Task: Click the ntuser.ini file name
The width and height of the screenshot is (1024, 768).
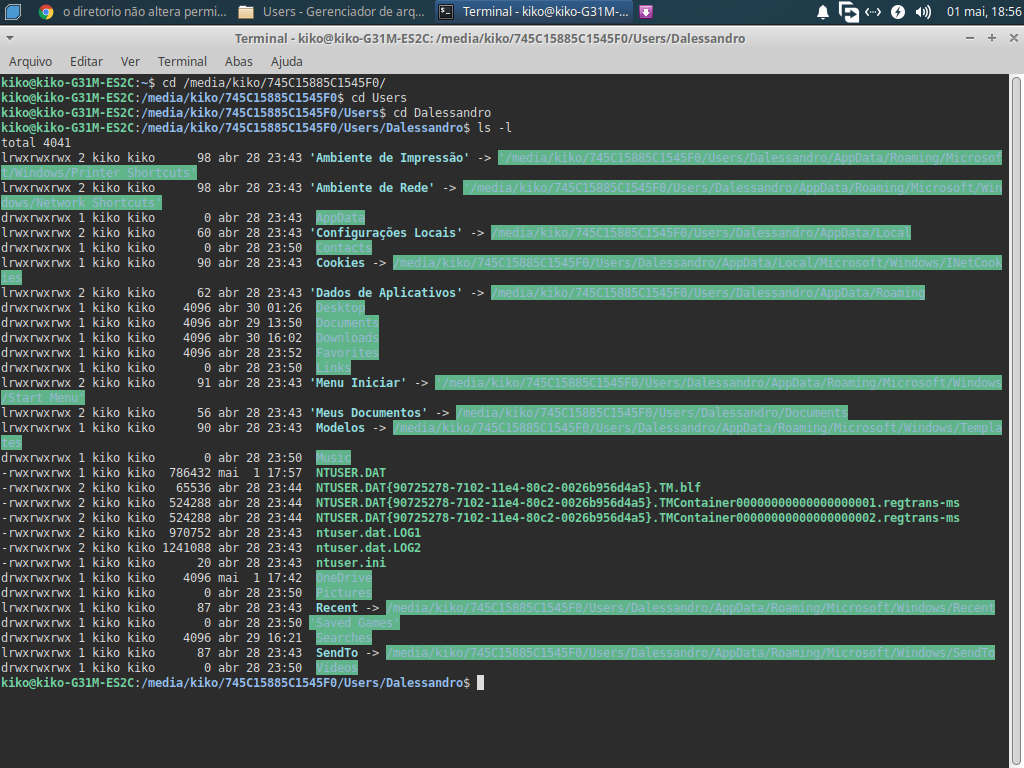Action: coord(351,563)
